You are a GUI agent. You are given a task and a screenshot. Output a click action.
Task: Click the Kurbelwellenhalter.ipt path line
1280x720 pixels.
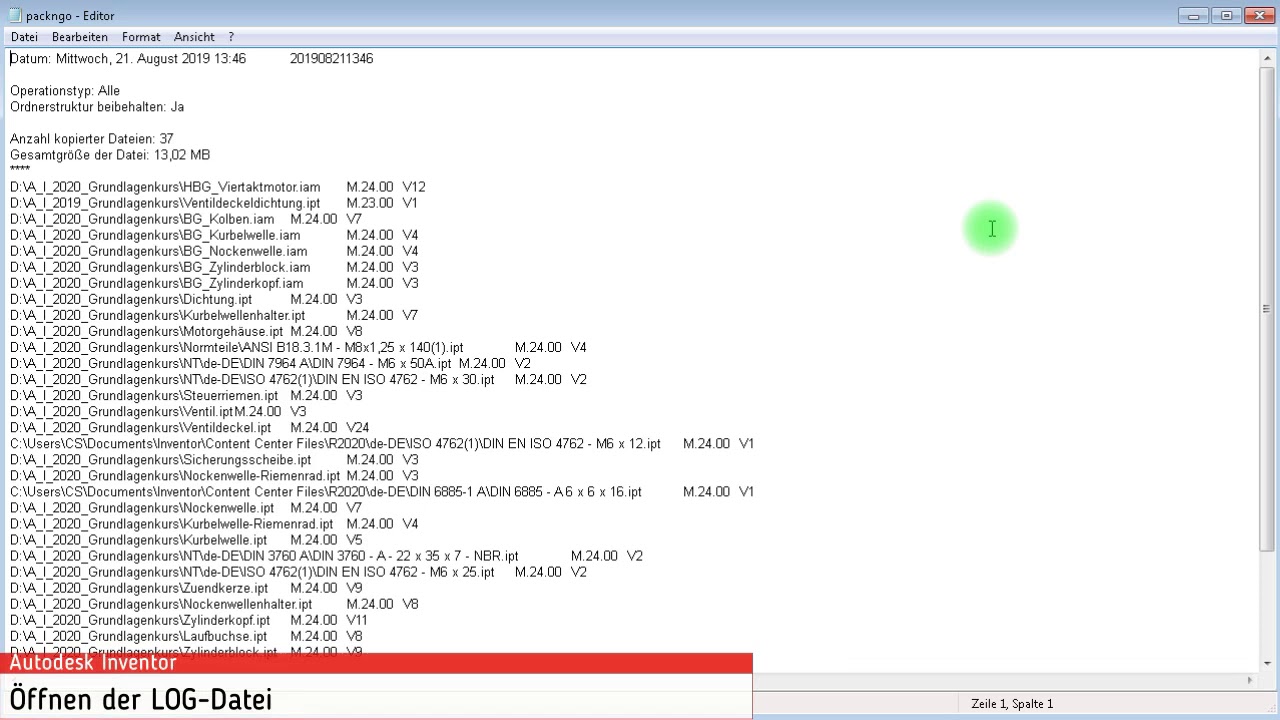click(x=214, y=315)
